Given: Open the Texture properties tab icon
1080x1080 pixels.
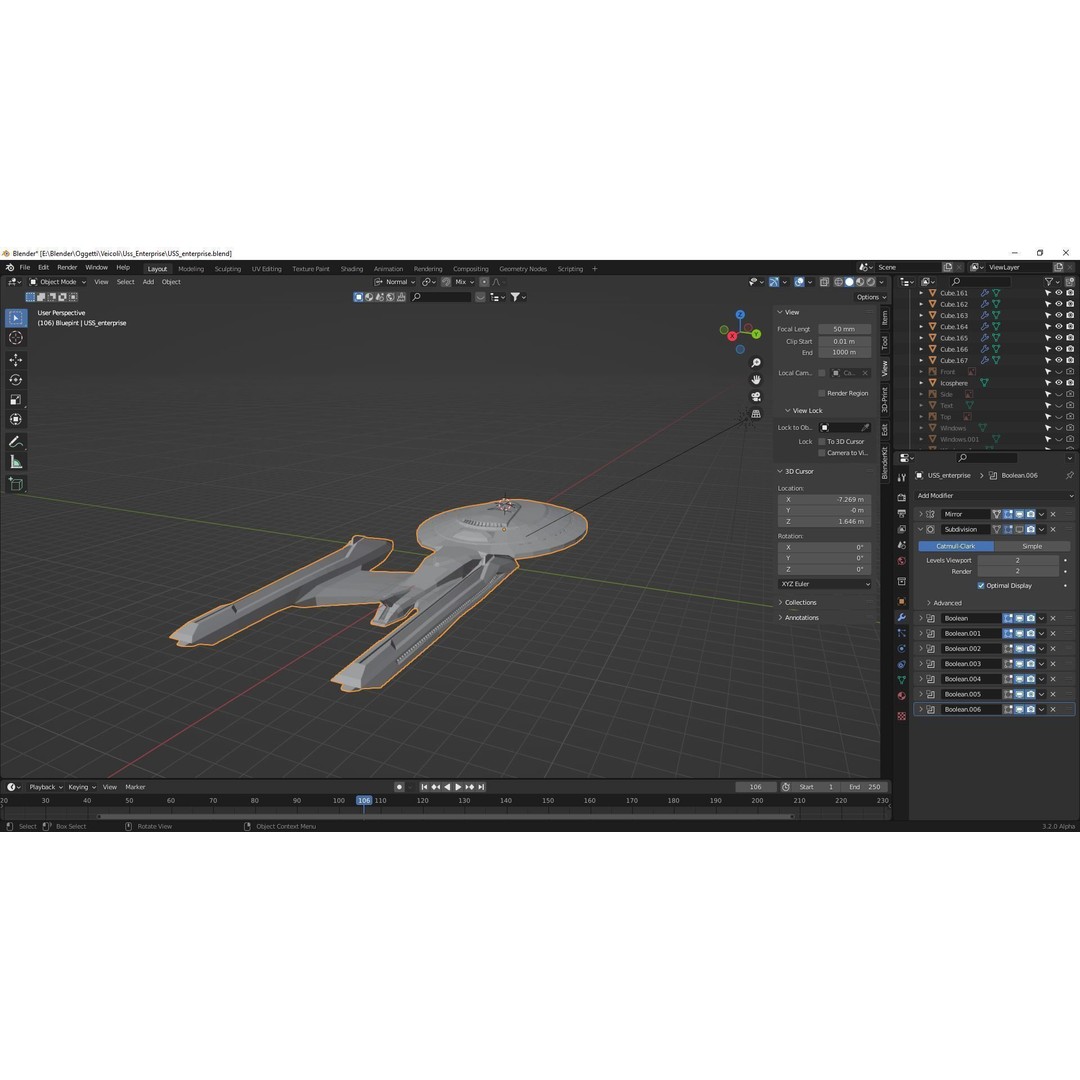Looking at the screenshot, I should (902, 716).
